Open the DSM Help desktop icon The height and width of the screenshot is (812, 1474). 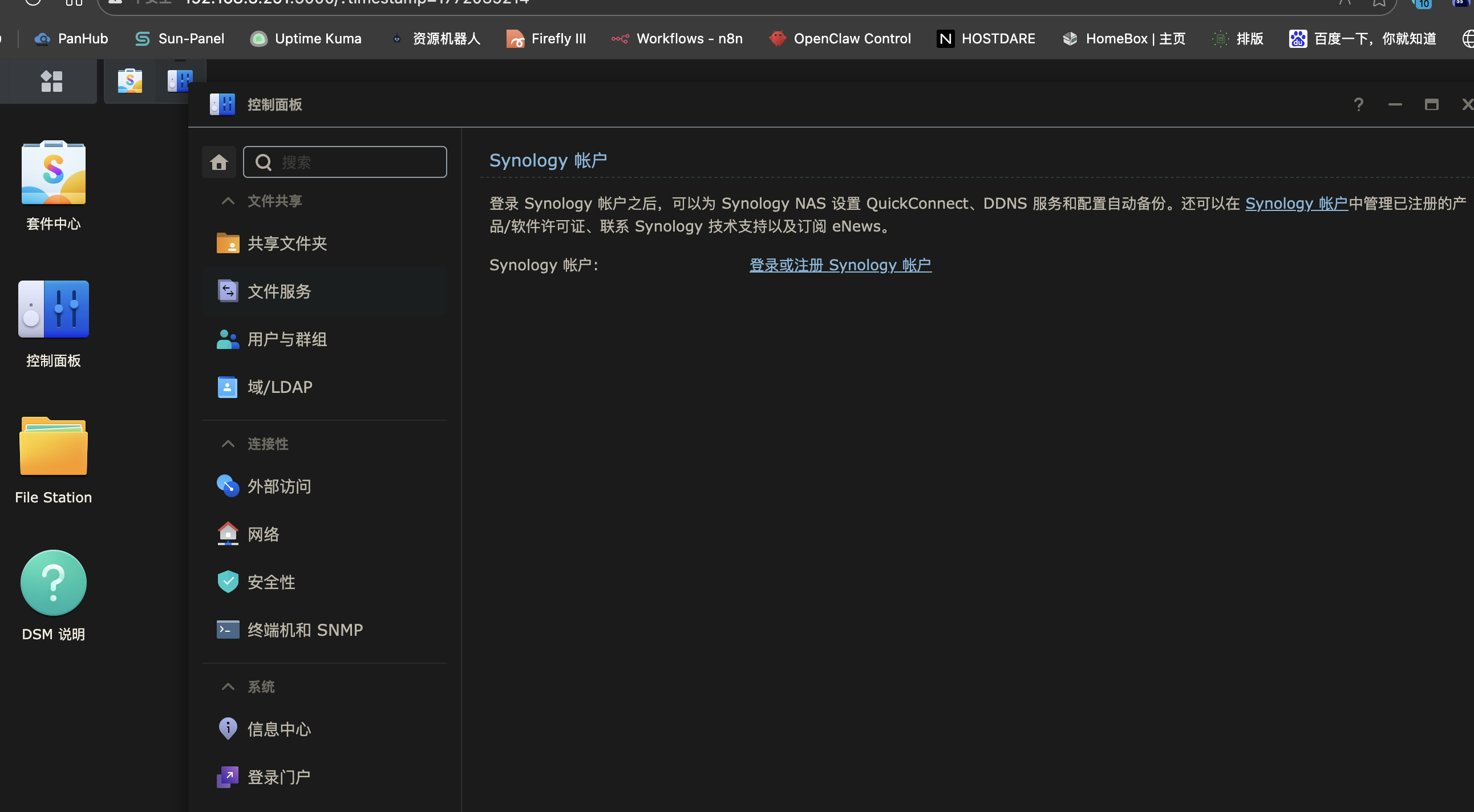(53, 583)
